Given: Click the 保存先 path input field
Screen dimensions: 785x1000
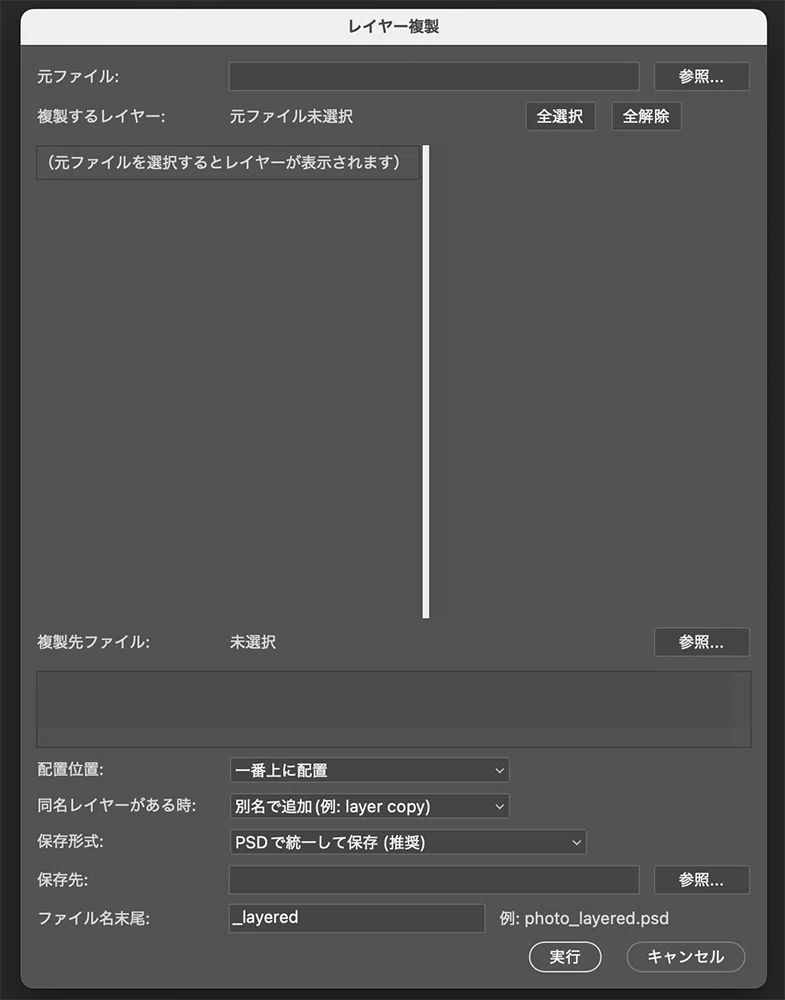Looking at the screenshot, I should (x=434, y=880).
